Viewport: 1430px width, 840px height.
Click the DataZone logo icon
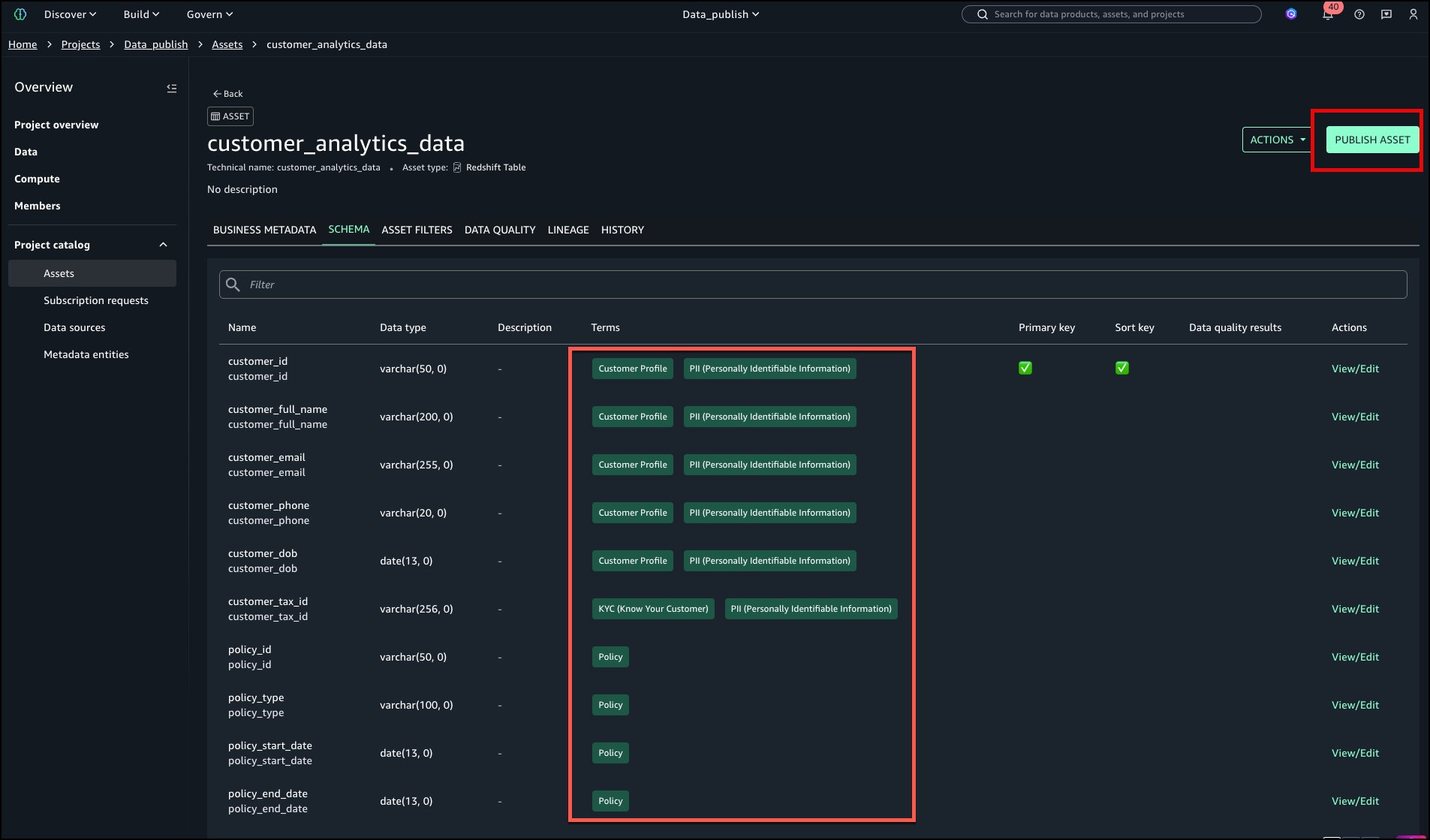point(20,14)
